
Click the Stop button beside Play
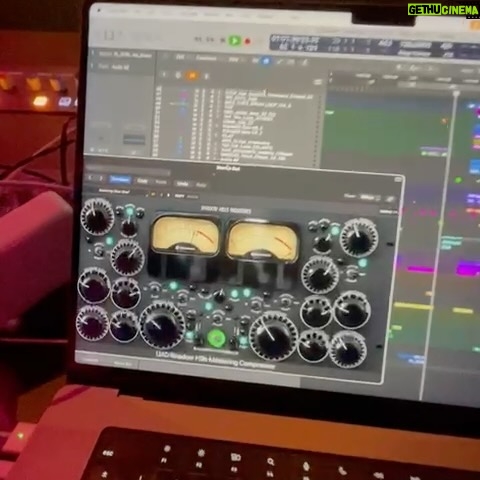click(223, 40)
